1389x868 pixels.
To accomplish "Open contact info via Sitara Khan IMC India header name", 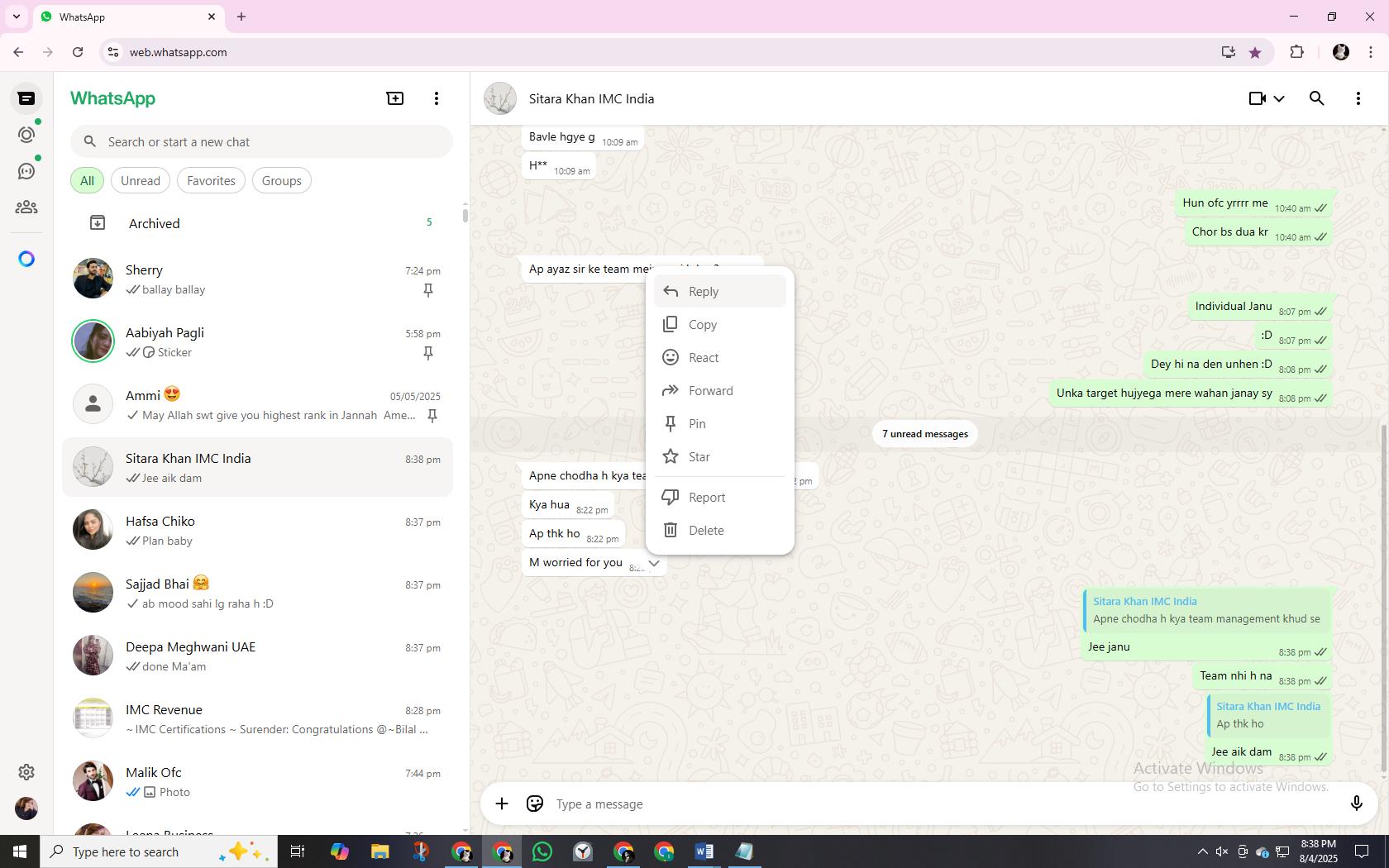I will coord(591,98).
